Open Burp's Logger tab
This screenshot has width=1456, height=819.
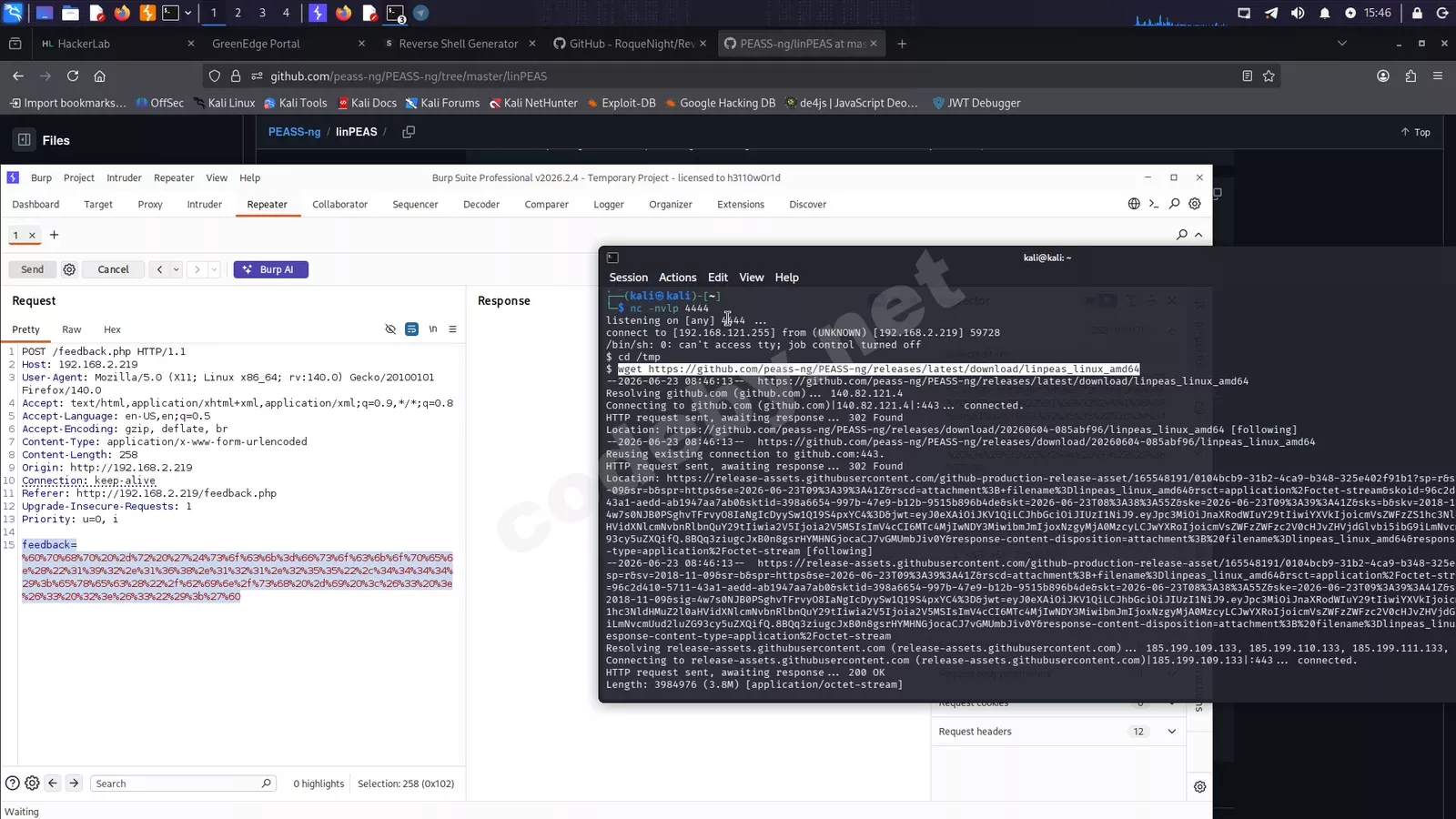[x=609, y=205]
